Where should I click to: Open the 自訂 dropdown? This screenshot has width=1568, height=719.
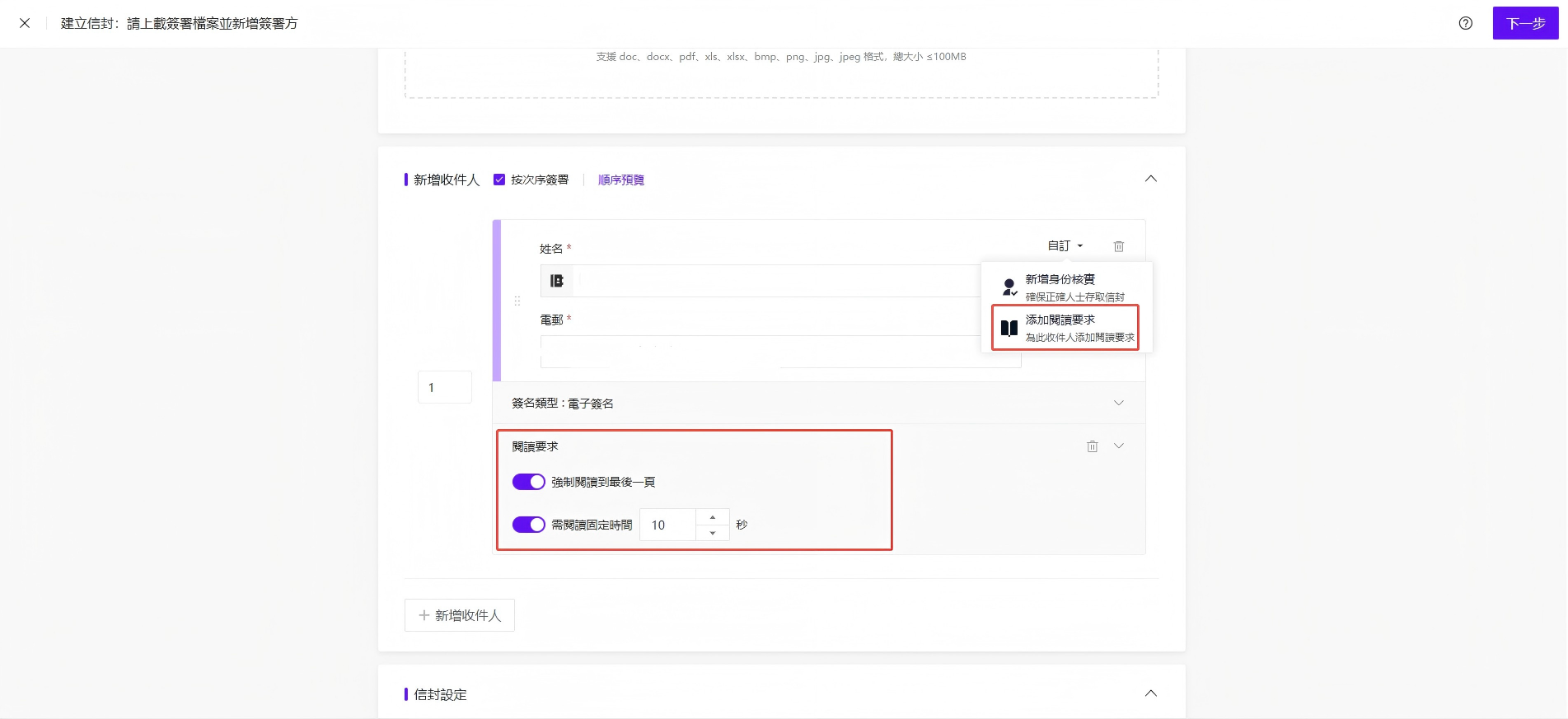(1065, 245)
